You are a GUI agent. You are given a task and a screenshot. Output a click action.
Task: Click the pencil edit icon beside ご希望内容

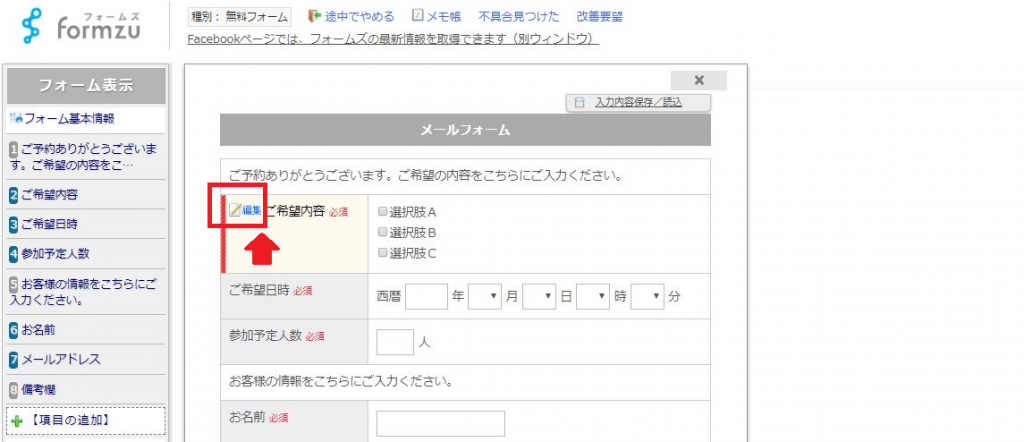(x=235, y=210)
